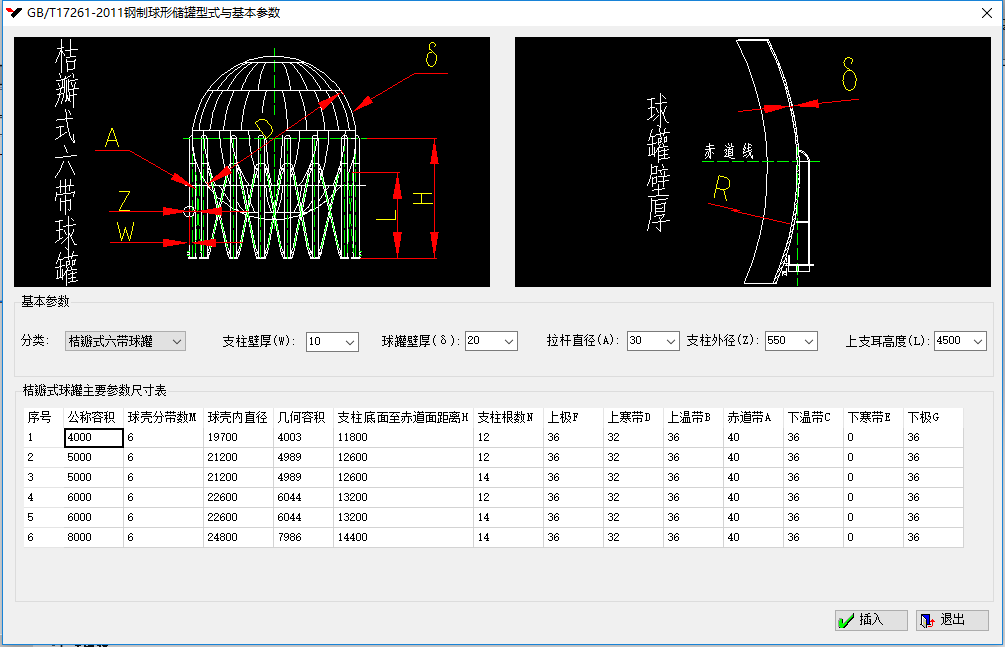Click the application logo icon in title bar

[x=14, y=13]
